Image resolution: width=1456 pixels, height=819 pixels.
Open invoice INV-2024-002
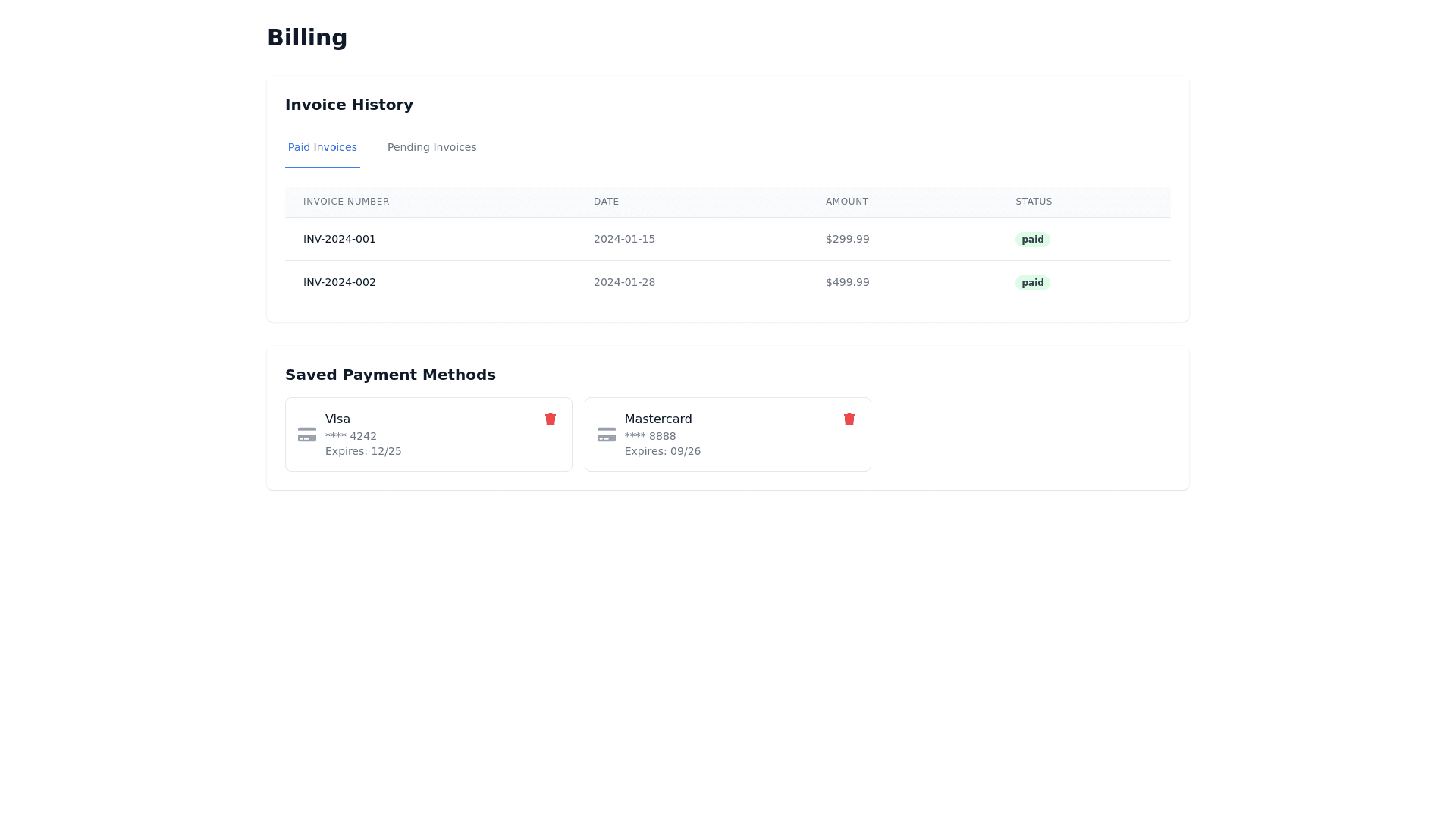pyautogui.click(x=339, y=282)
